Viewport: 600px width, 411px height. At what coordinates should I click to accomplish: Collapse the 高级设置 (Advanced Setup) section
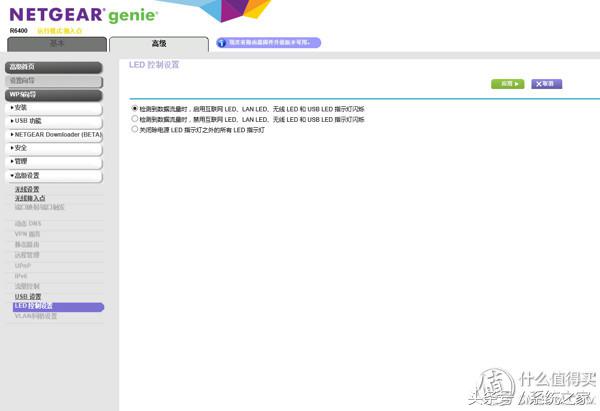[x=54, y=176]
